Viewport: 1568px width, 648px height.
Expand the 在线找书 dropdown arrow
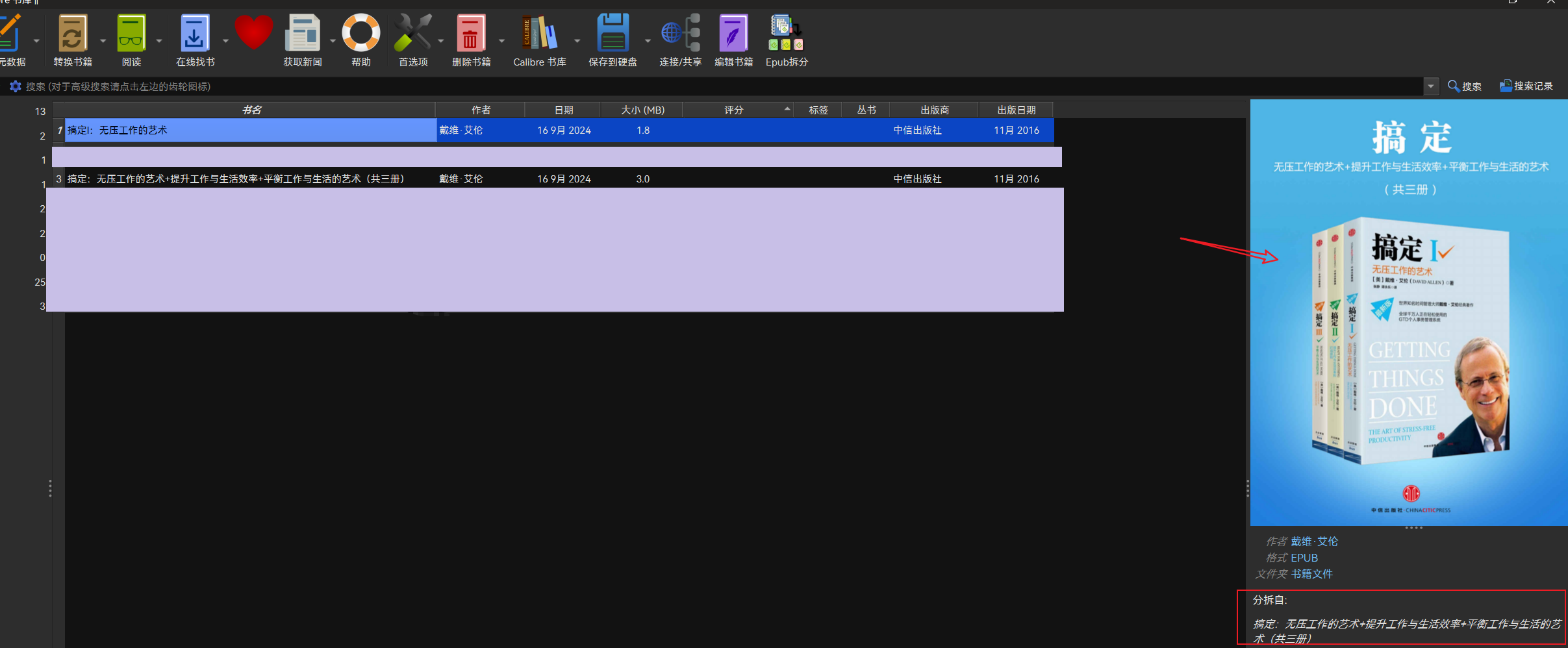coord(225,41)
